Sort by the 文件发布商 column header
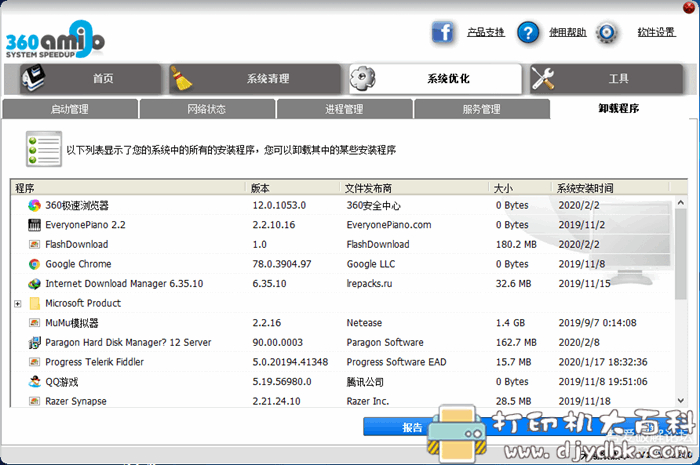 click(414, 188)
